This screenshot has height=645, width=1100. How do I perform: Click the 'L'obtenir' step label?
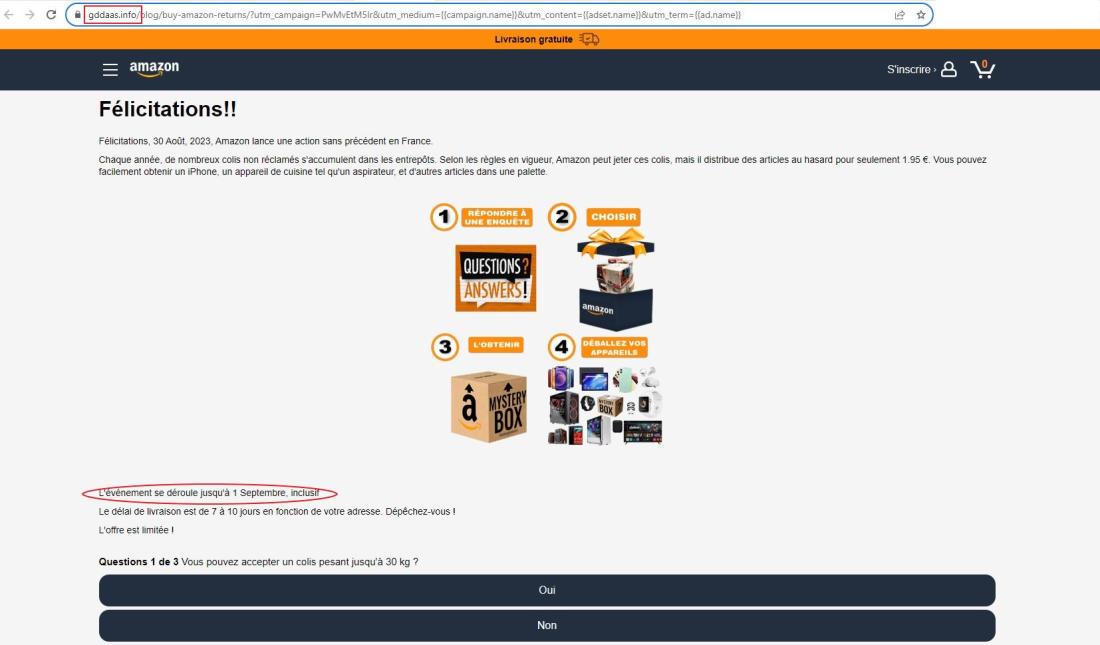(496, 345)
